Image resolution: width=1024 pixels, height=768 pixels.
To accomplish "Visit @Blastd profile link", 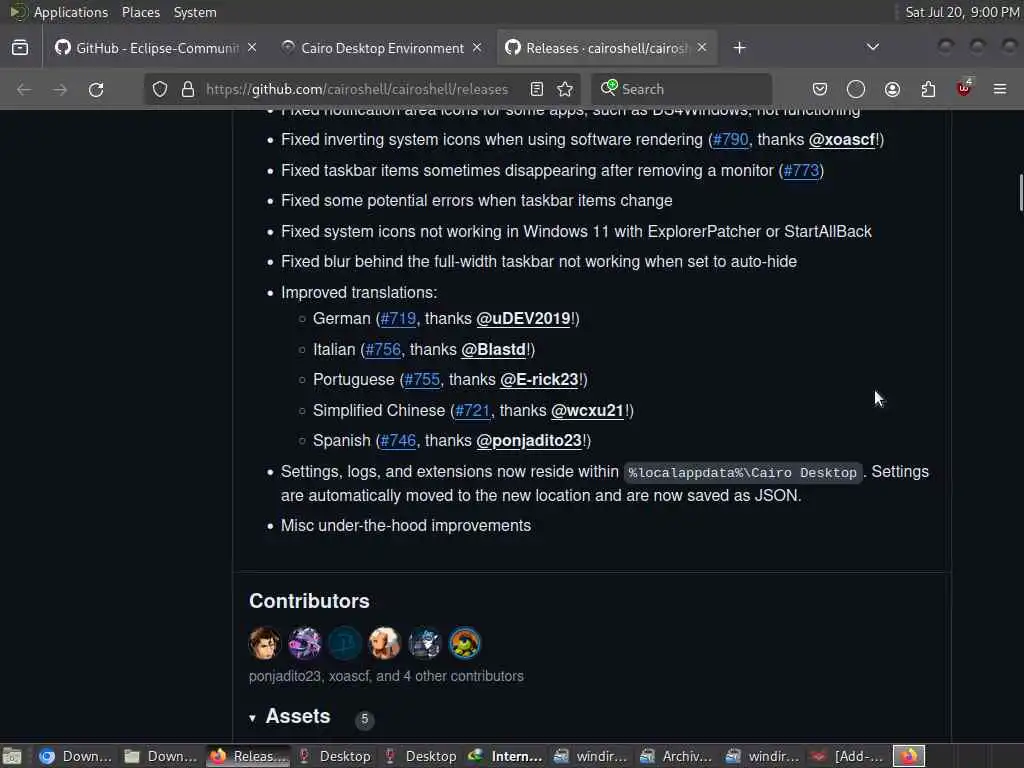I will pyautogui.click(x=494, y=349).
